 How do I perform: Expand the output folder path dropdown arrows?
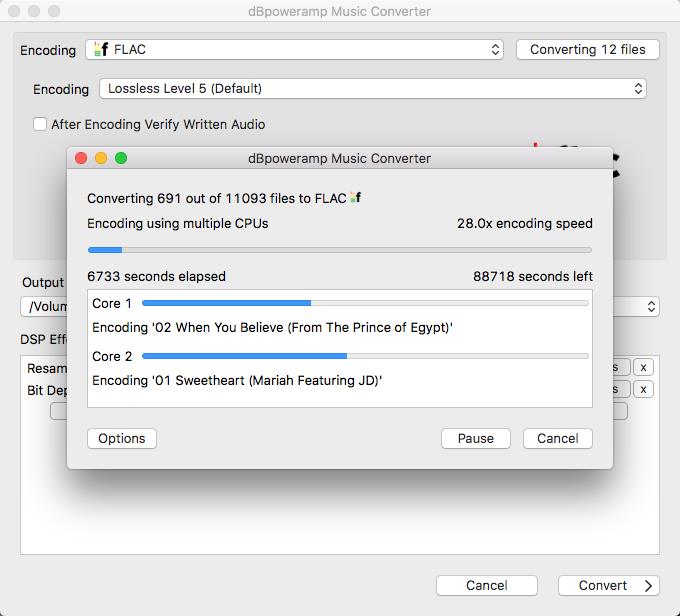(651, 307)
